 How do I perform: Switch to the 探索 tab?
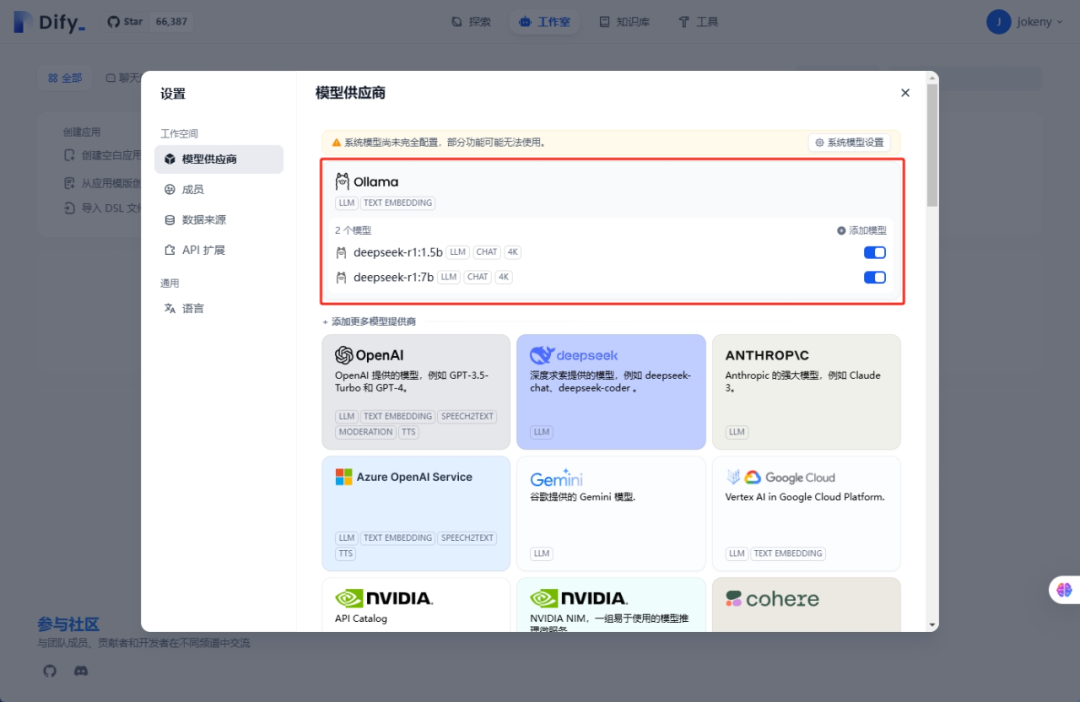click(470, 21)
